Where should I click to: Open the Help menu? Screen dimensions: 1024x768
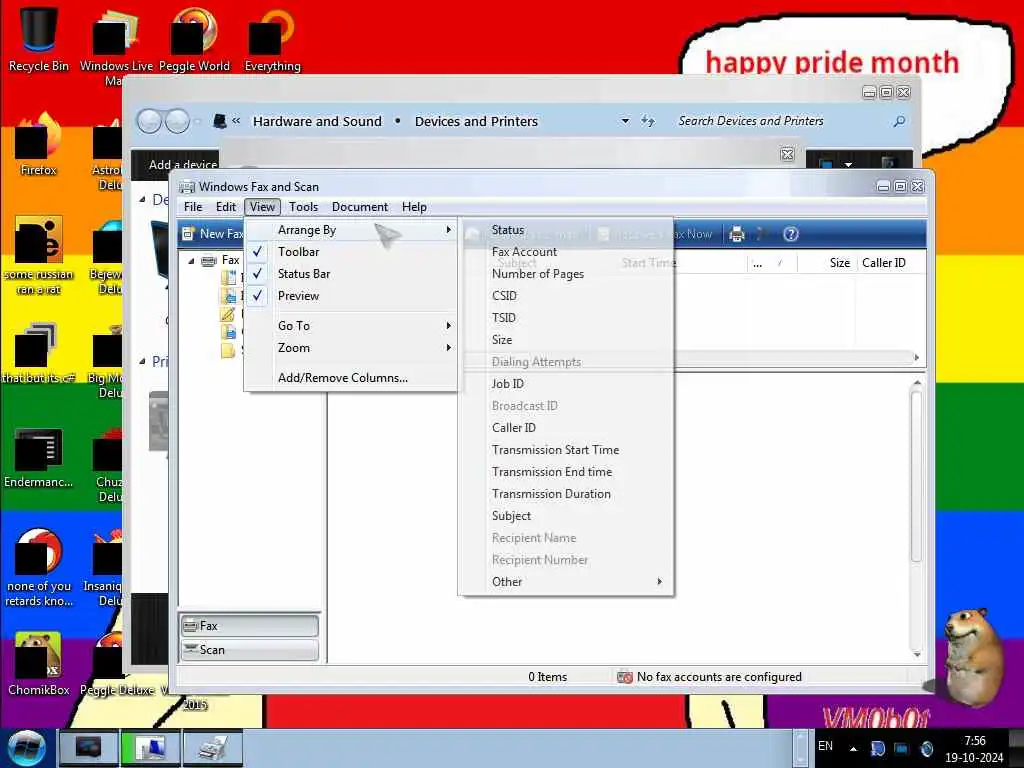(x=414, y=207)
